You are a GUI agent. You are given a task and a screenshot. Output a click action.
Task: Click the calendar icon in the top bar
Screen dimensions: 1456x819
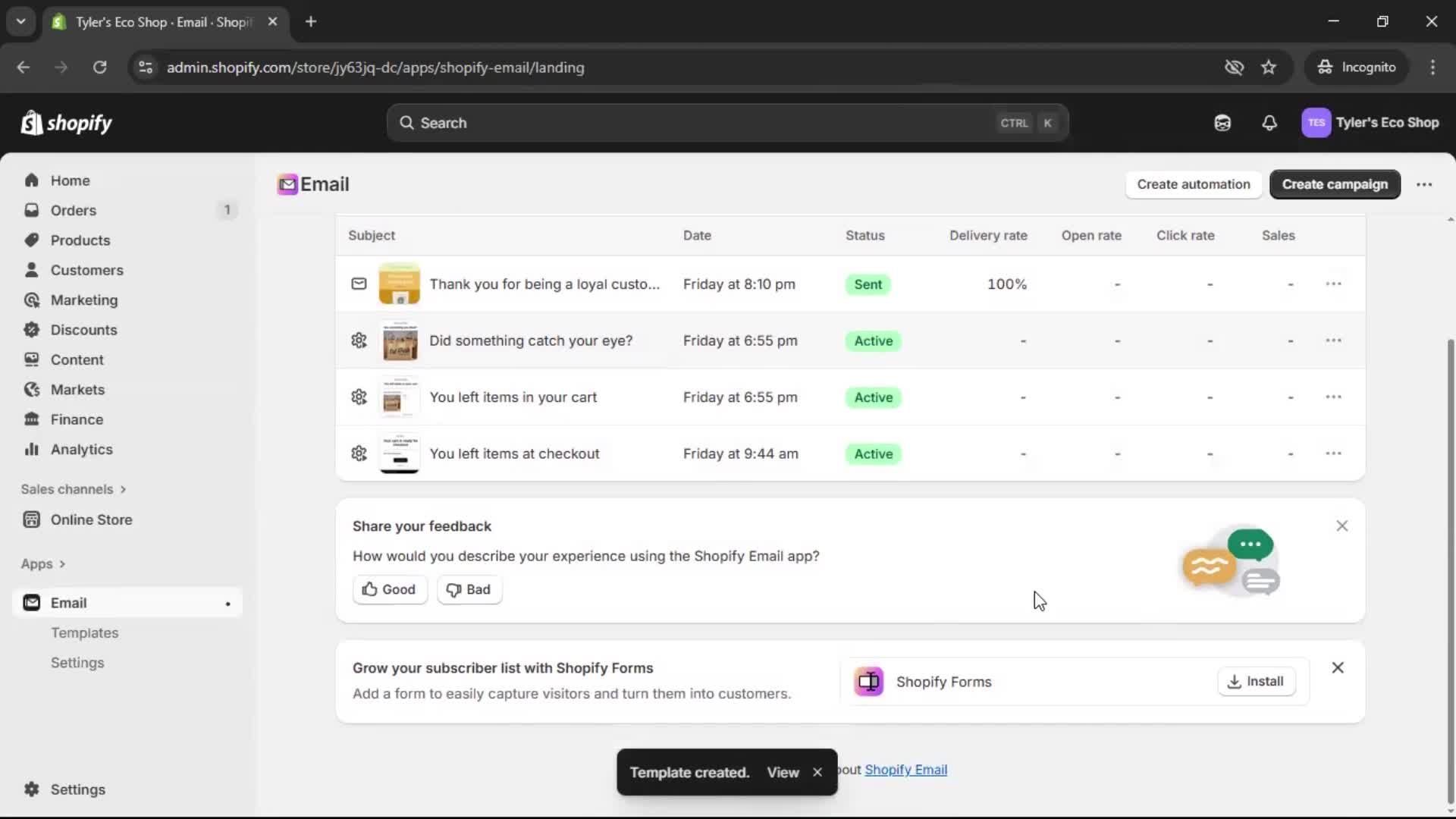pyautogui.click(x=1222, y=123)
